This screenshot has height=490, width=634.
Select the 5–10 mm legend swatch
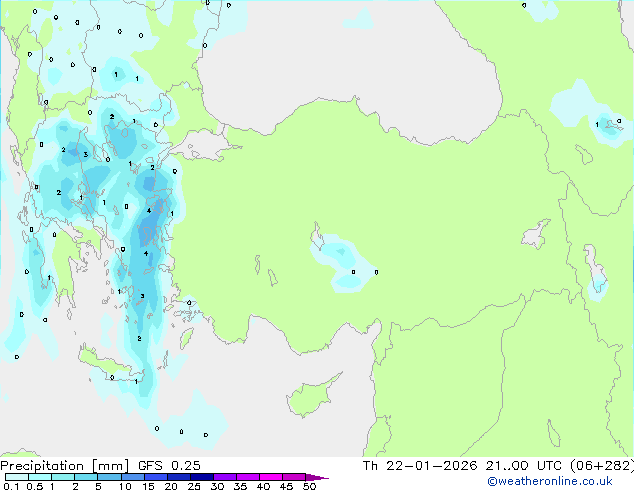(x=109, y=477)
